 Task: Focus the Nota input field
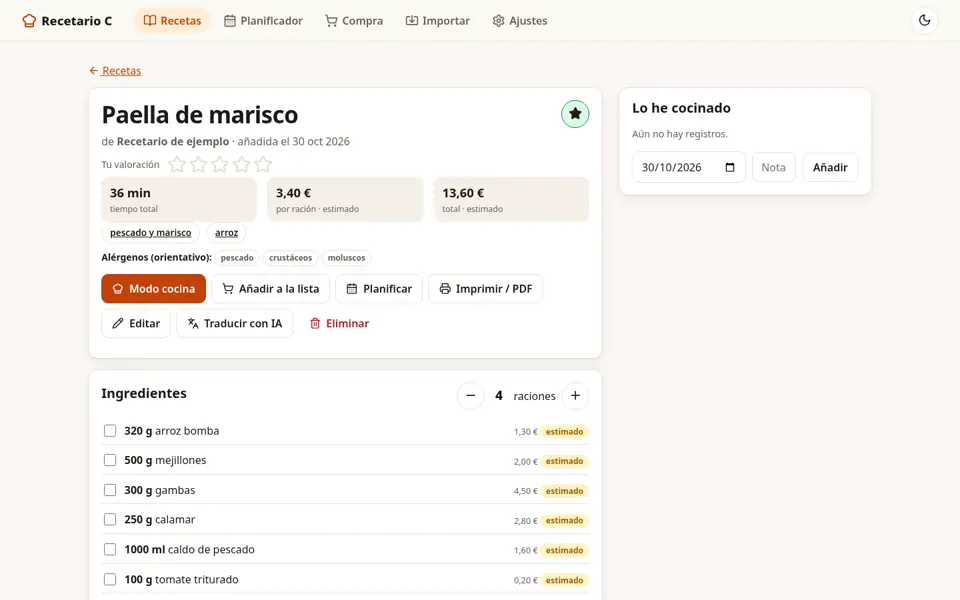(774, 167)
